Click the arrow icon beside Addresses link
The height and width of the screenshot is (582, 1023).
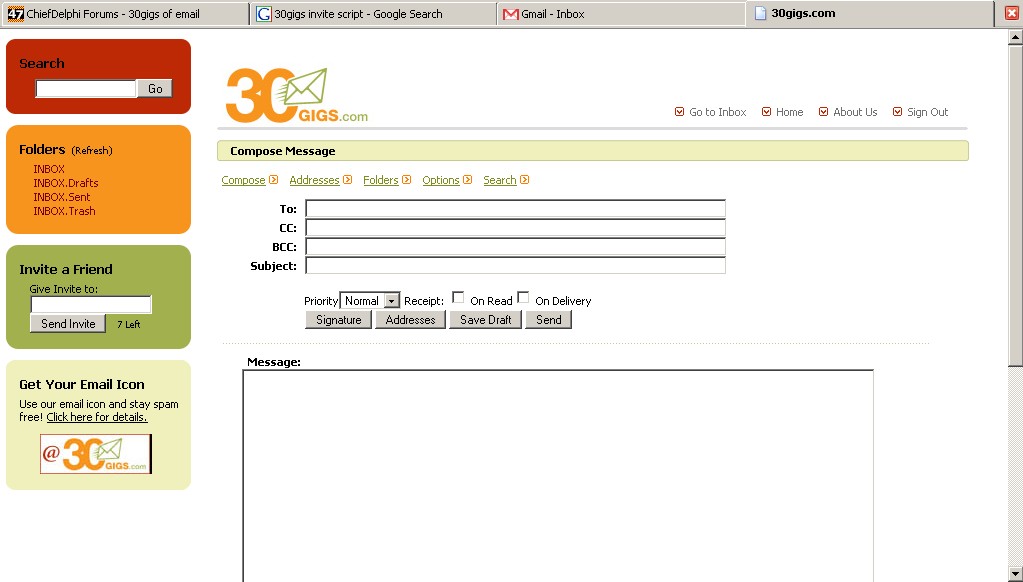[348, 179]
